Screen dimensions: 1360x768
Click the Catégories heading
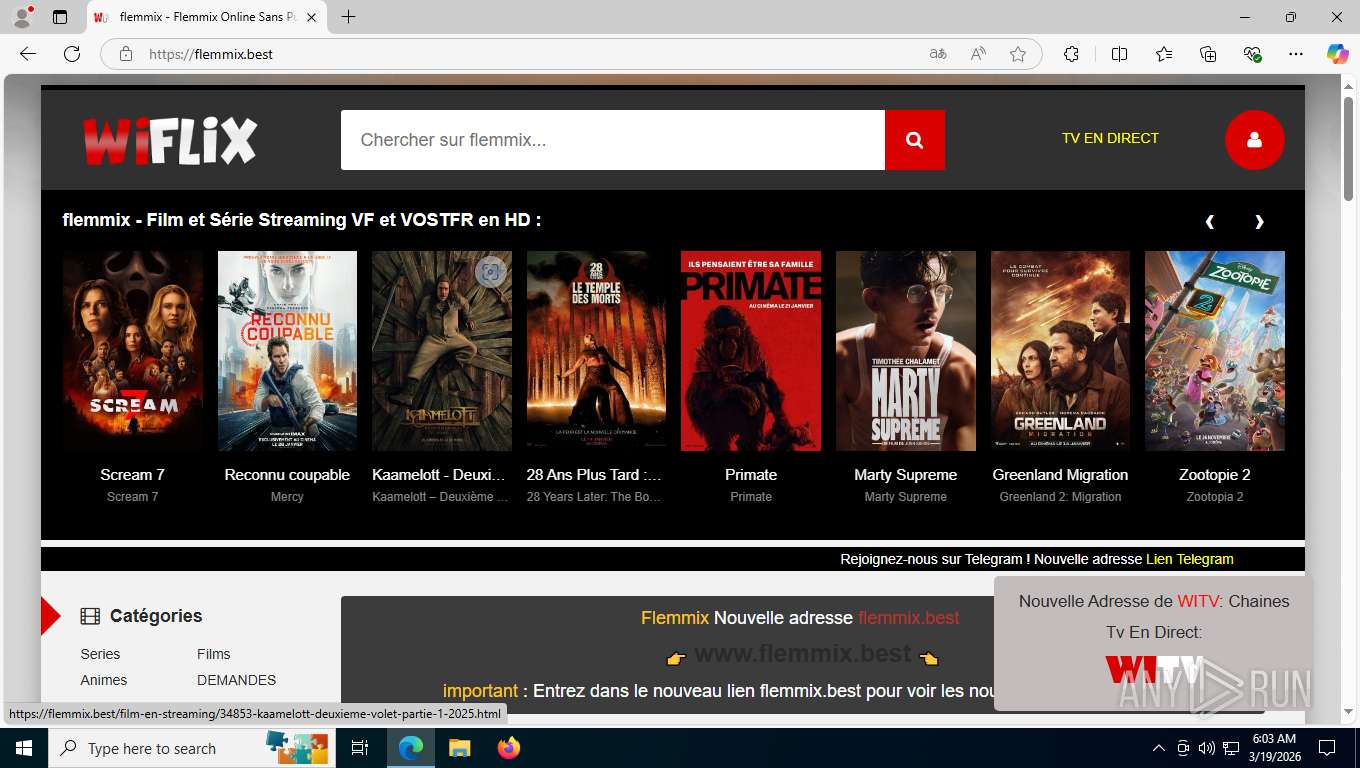tap(156, 616)
